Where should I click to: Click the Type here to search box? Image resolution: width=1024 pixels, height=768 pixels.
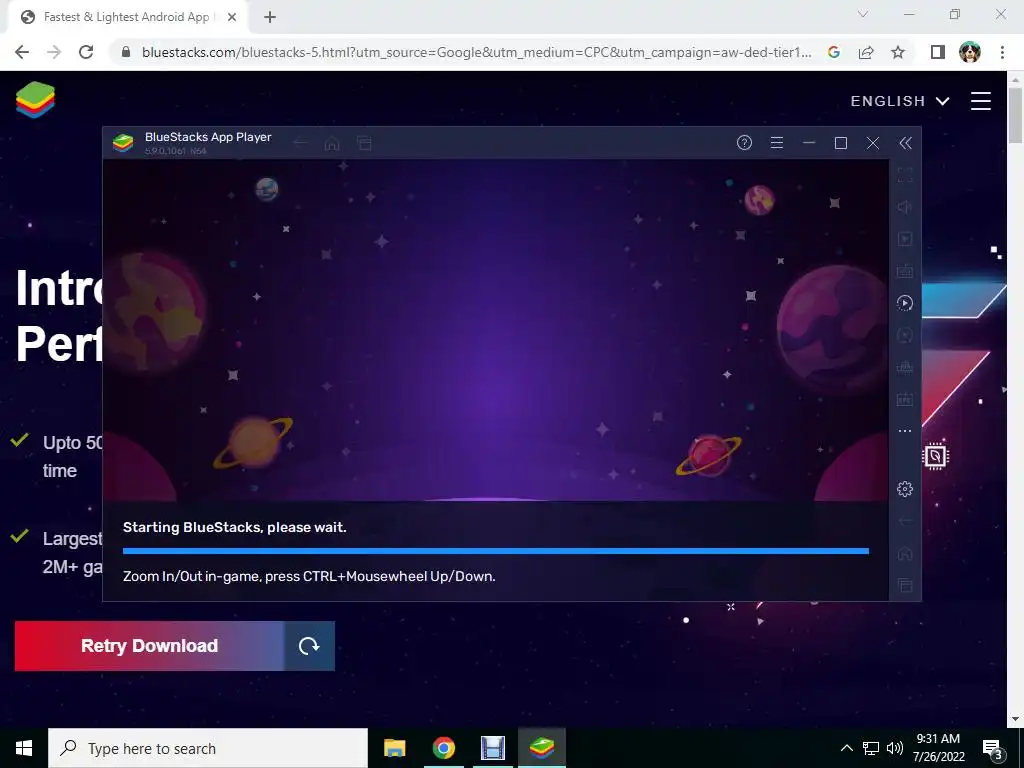[208, 748]
